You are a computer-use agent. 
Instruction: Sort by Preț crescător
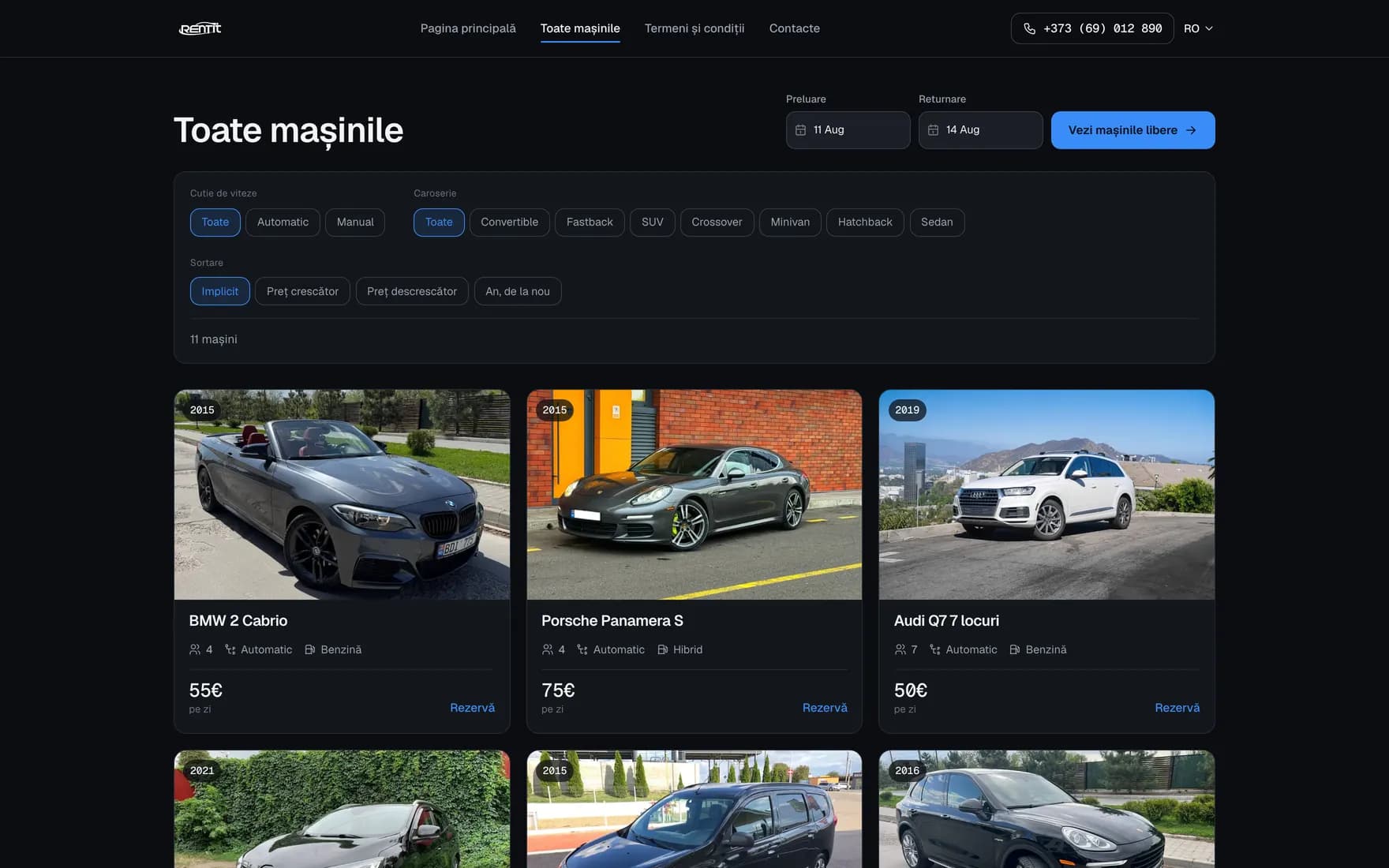302,291
